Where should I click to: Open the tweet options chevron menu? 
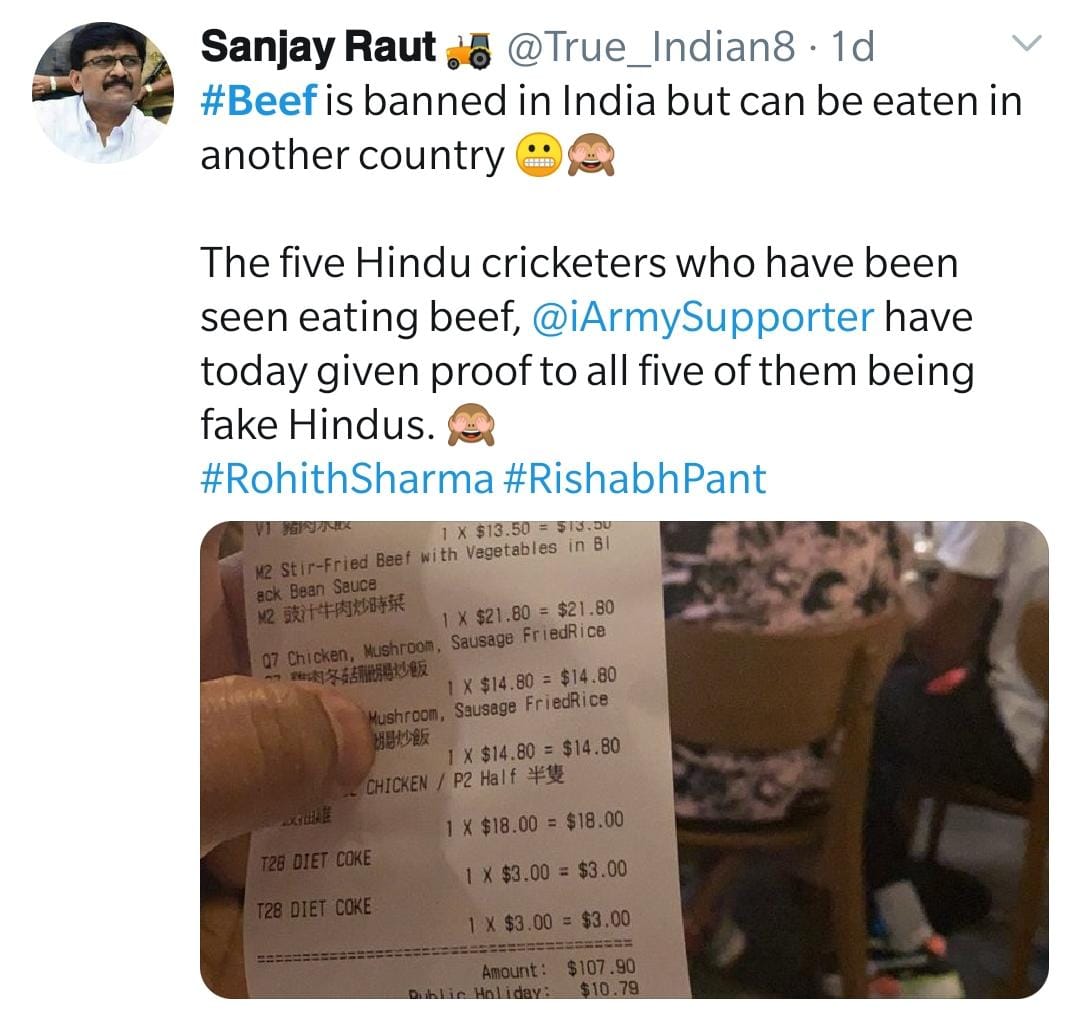click(x=1028, y=44)
